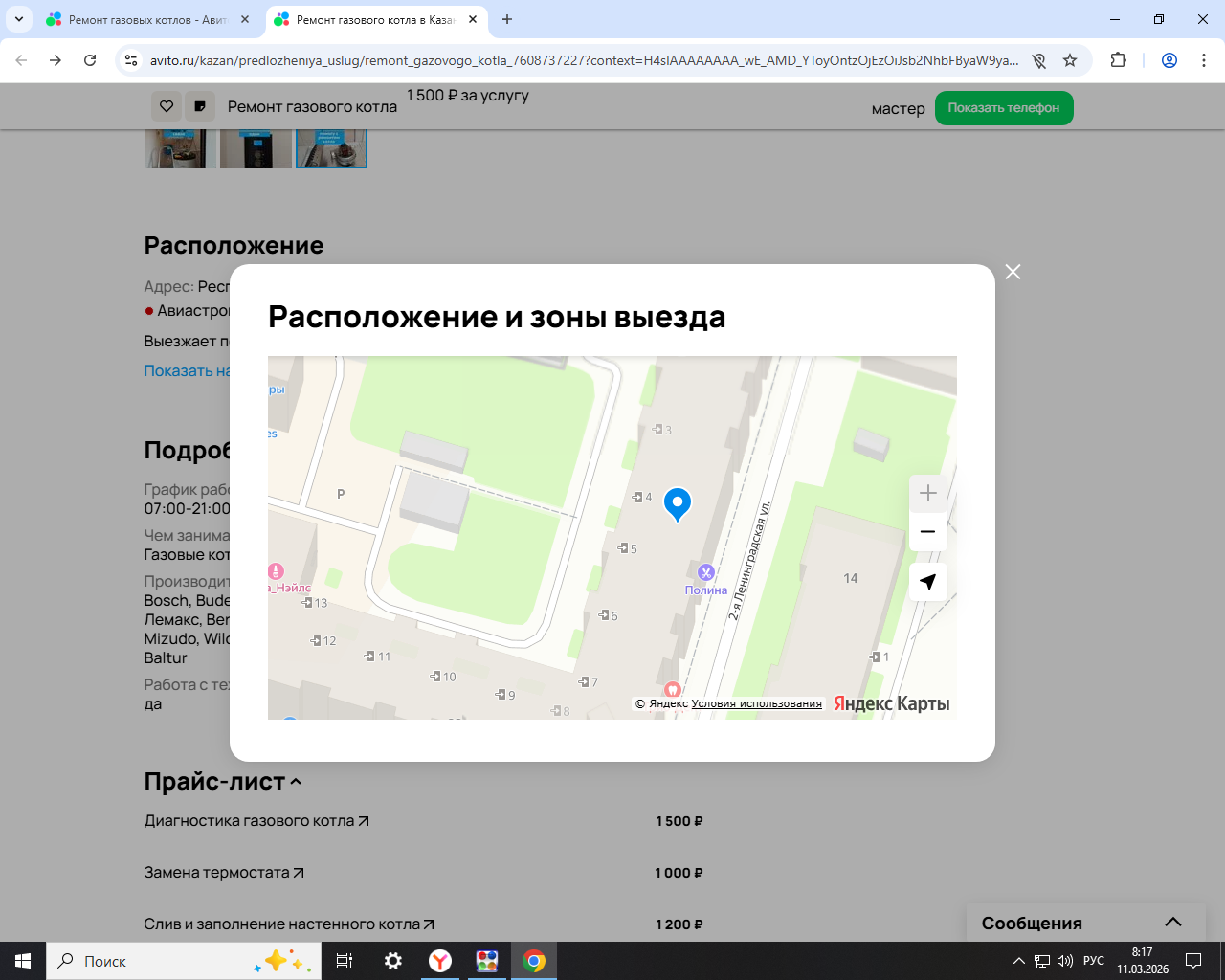Viewport: 1225px width, 980px height.
Task: Add listing to favorites with heart icon
Action: (x=167, y=106)
